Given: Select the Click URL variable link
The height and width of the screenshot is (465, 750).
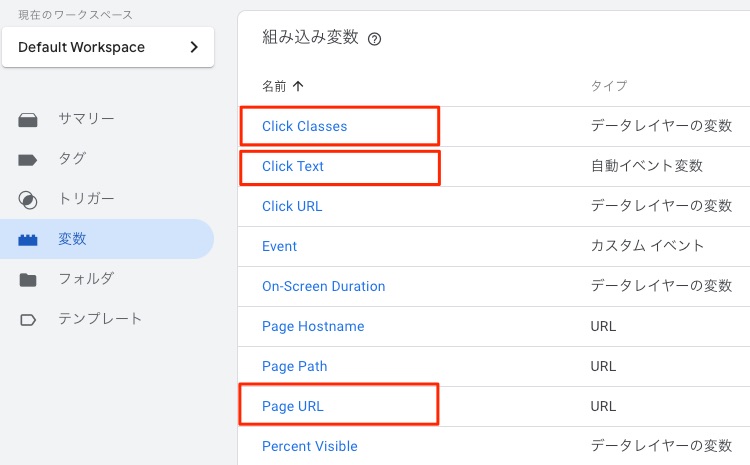Looking at the screenshot, I should pos(292,206).
